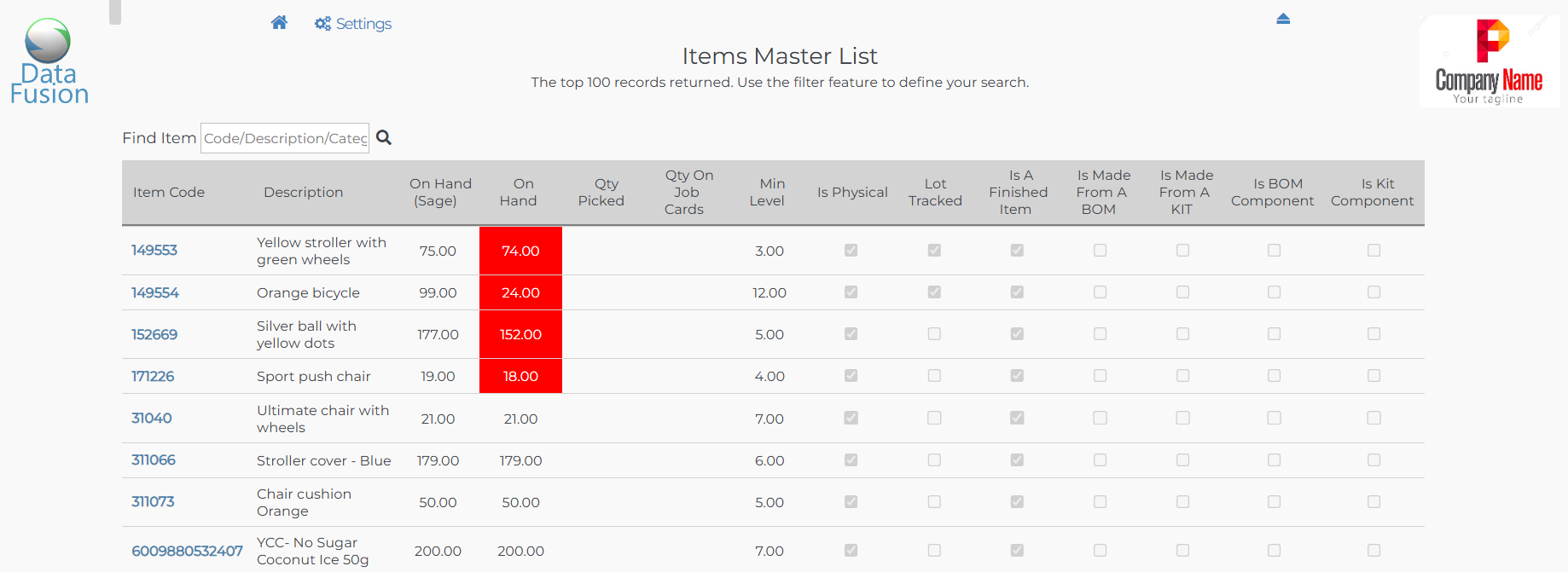Click the Data Fusion logo

[49, 62]
